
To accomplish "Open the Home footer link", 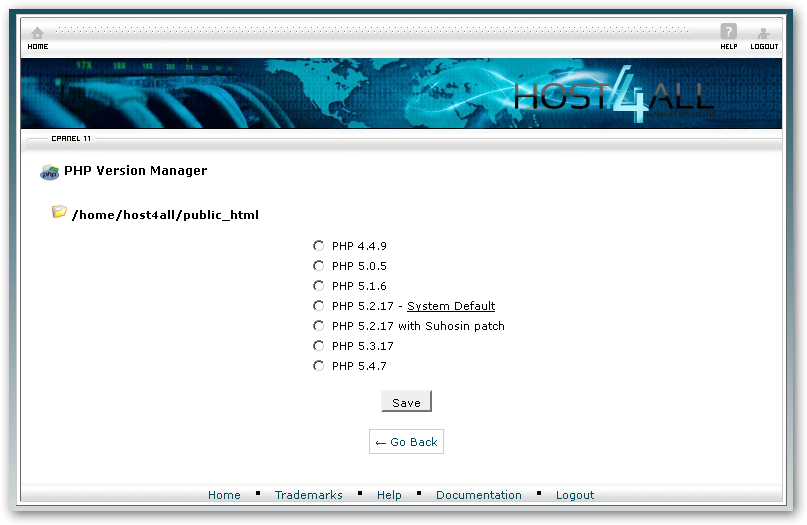I will tap(224, 495).
